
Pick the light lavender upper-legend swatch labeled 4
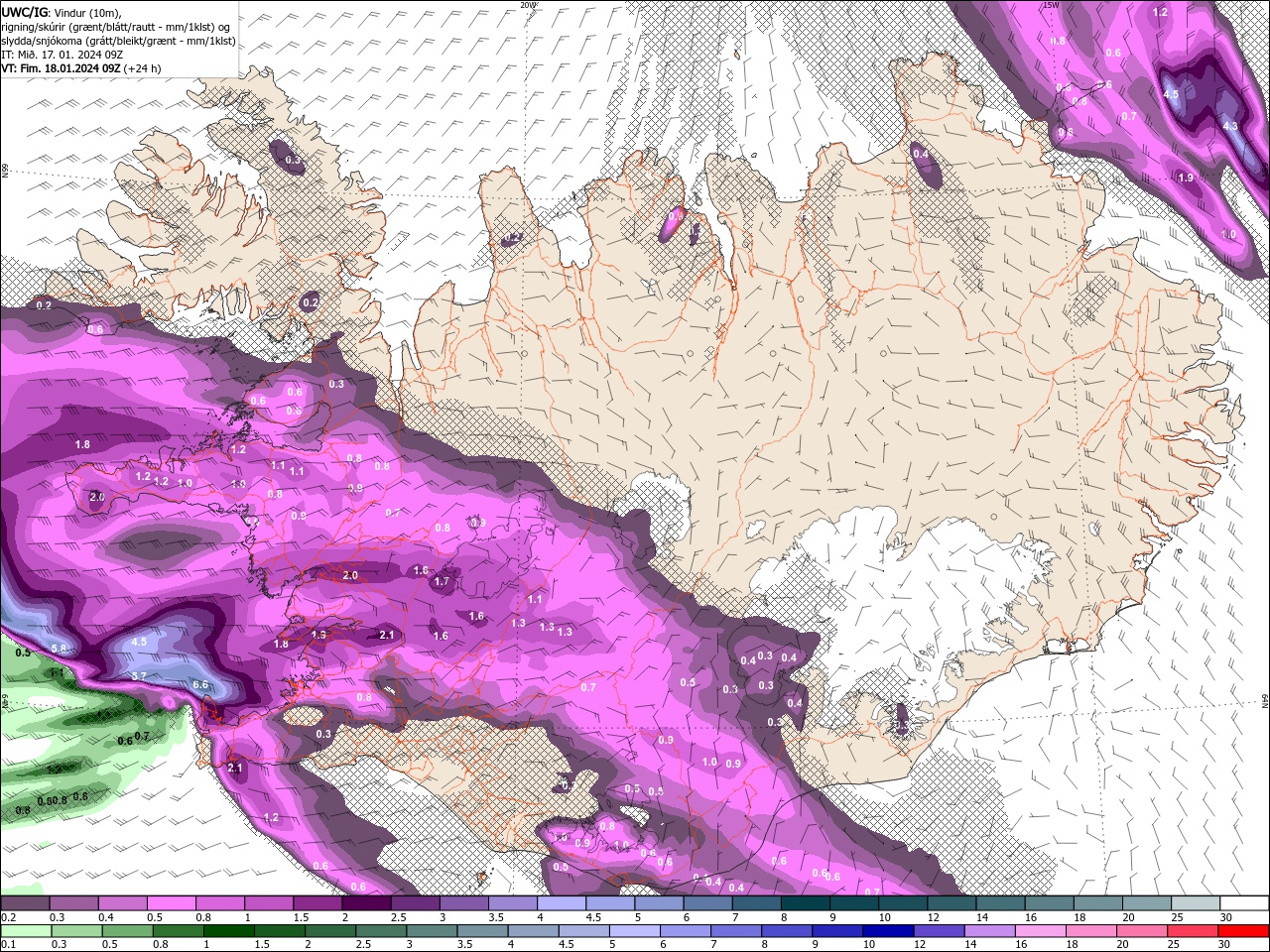562,903
